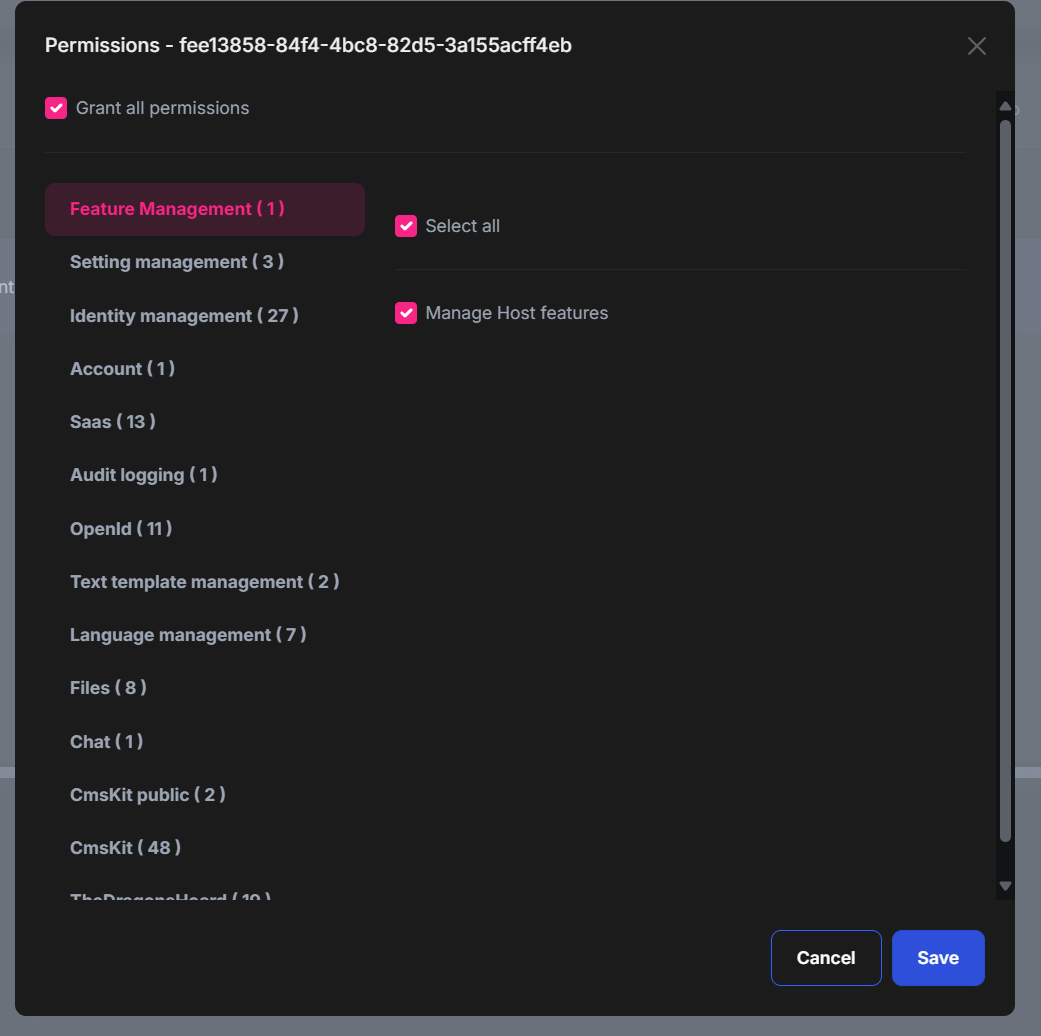Image resolution: width=1041 pixels, height=1036 pixels.
Task: Switch to Files permissions tab
Action: [108, 688]
